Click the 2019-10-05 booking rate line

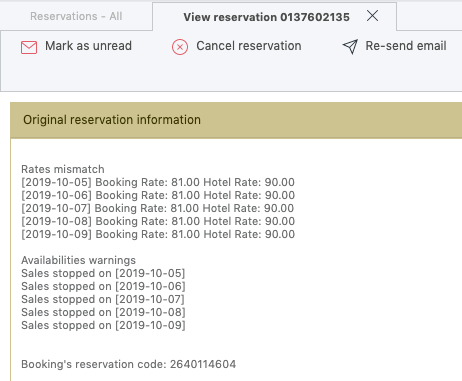click(x=158, y=182)
